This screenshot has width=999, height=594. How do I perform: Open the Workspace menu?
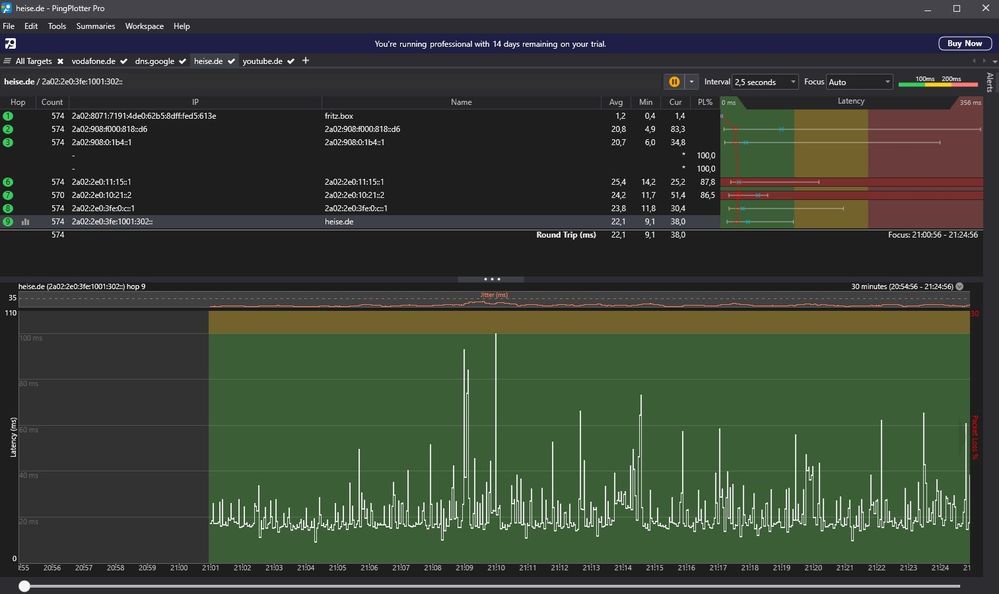coord(144,26)
